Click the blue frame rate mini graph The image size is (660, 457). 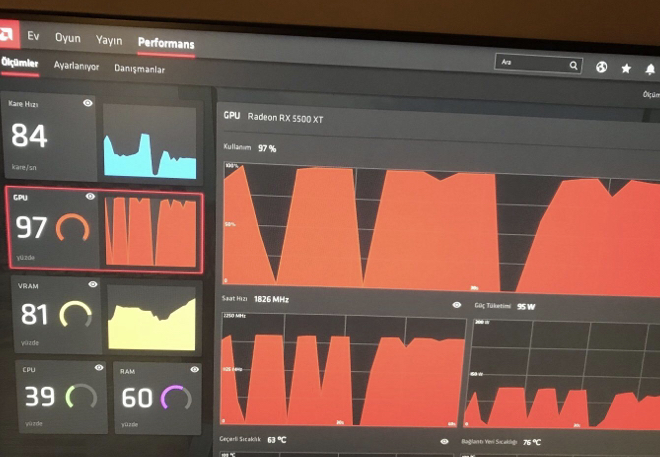[x=150, y=141]
